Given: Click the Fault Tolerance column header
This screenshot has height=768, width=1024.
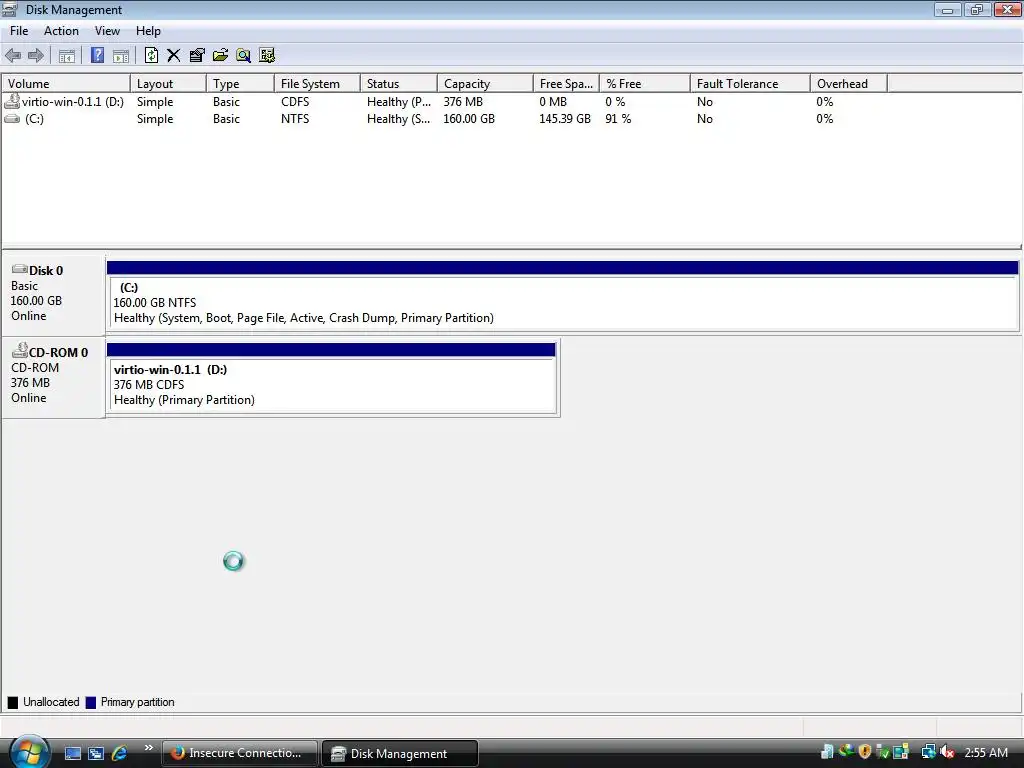Looking at the screenshot, I should tap(750, 84).
